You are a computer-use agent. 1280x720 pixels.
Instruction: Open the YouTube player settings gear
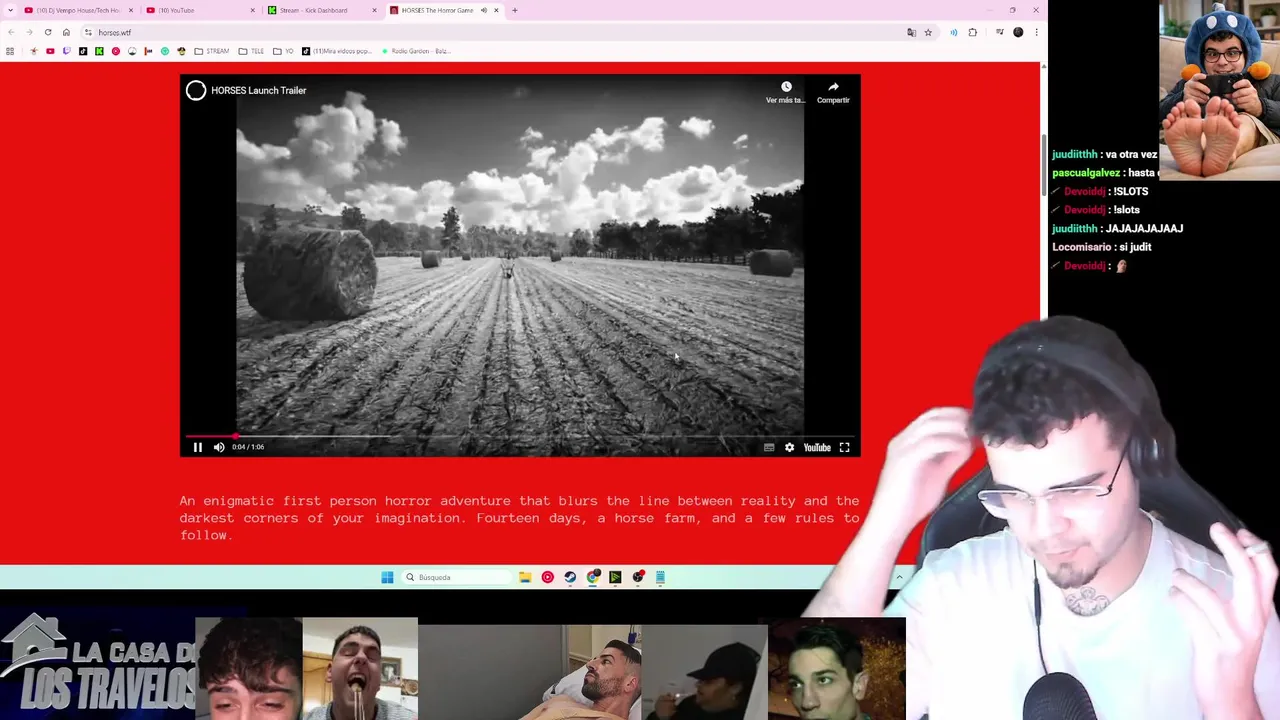coord(789,447)
